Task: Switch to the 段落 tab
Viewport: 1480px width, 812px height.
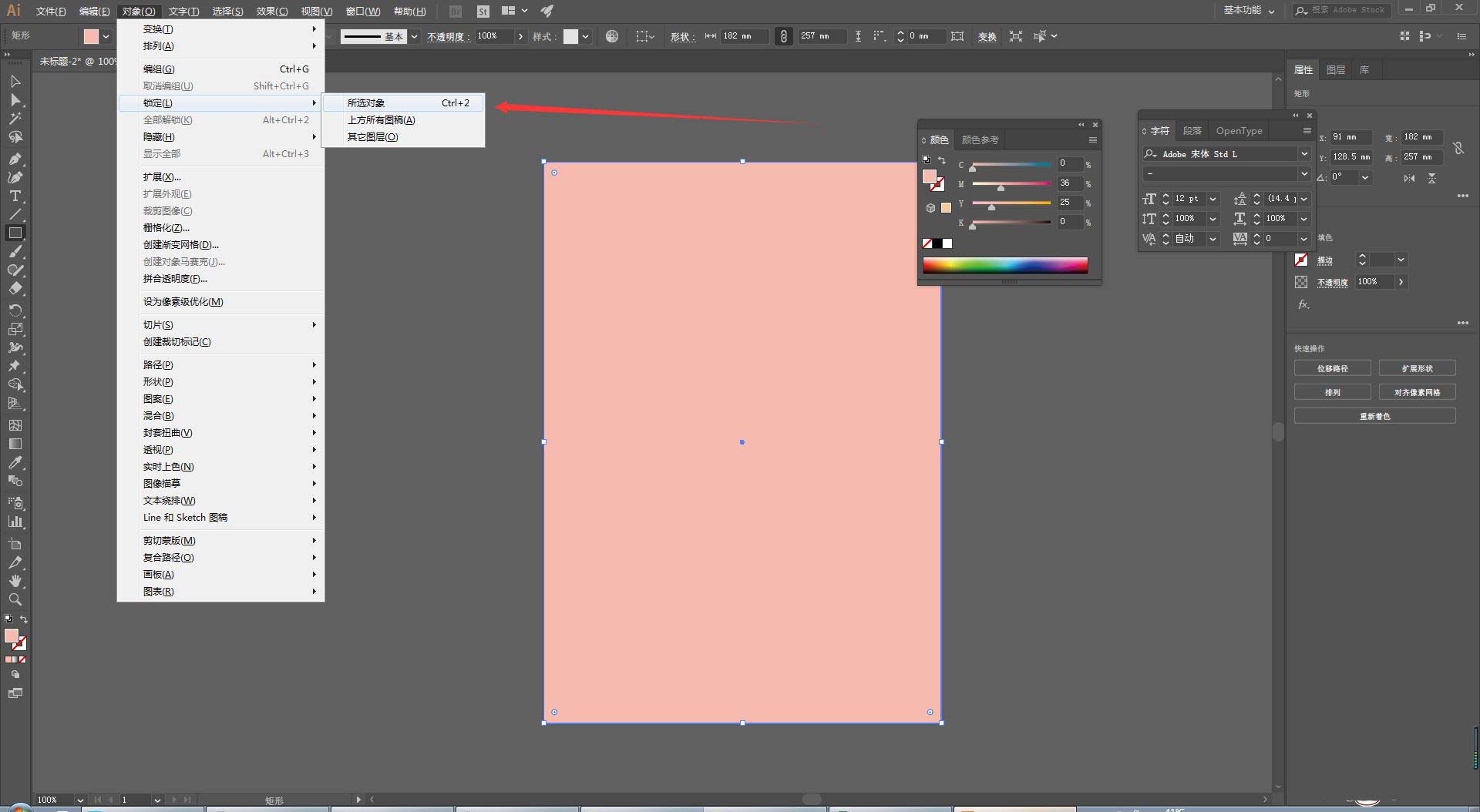Action: coord(1192,131)
